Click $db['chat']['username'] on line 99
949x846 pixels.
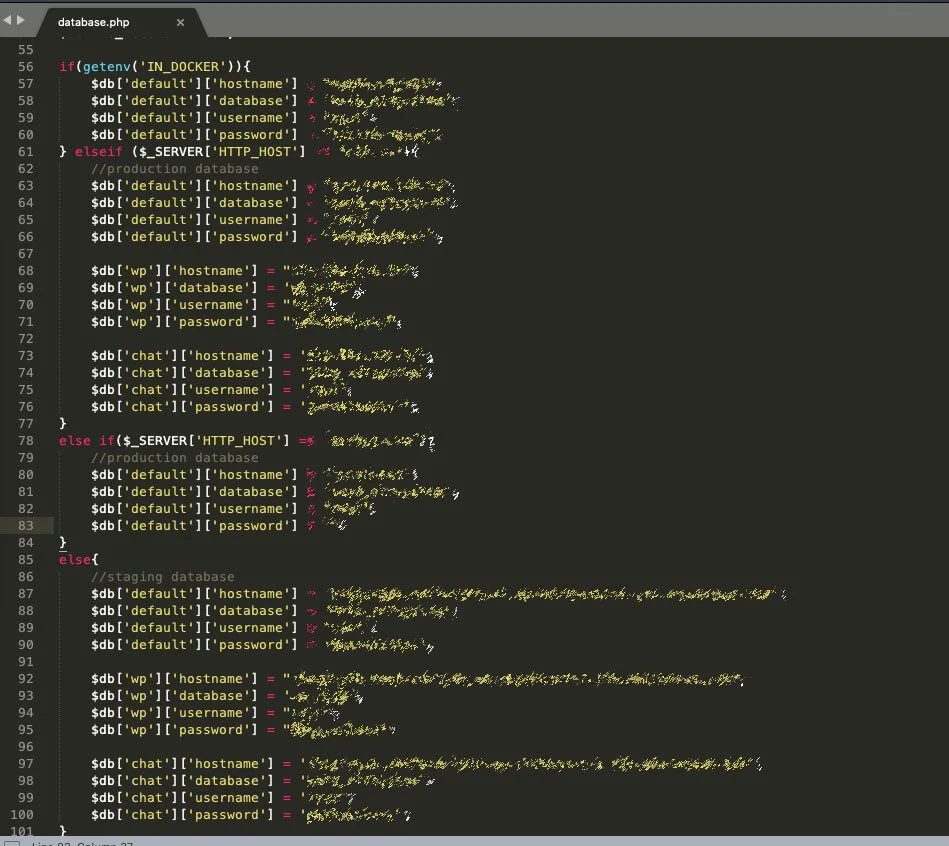coord(182,798)
